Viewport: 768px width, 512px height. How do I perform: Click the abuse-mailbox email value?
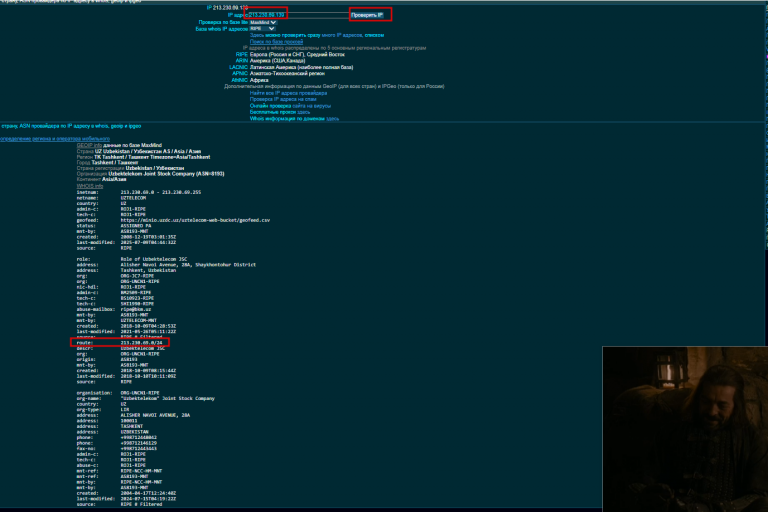[136, 310]
